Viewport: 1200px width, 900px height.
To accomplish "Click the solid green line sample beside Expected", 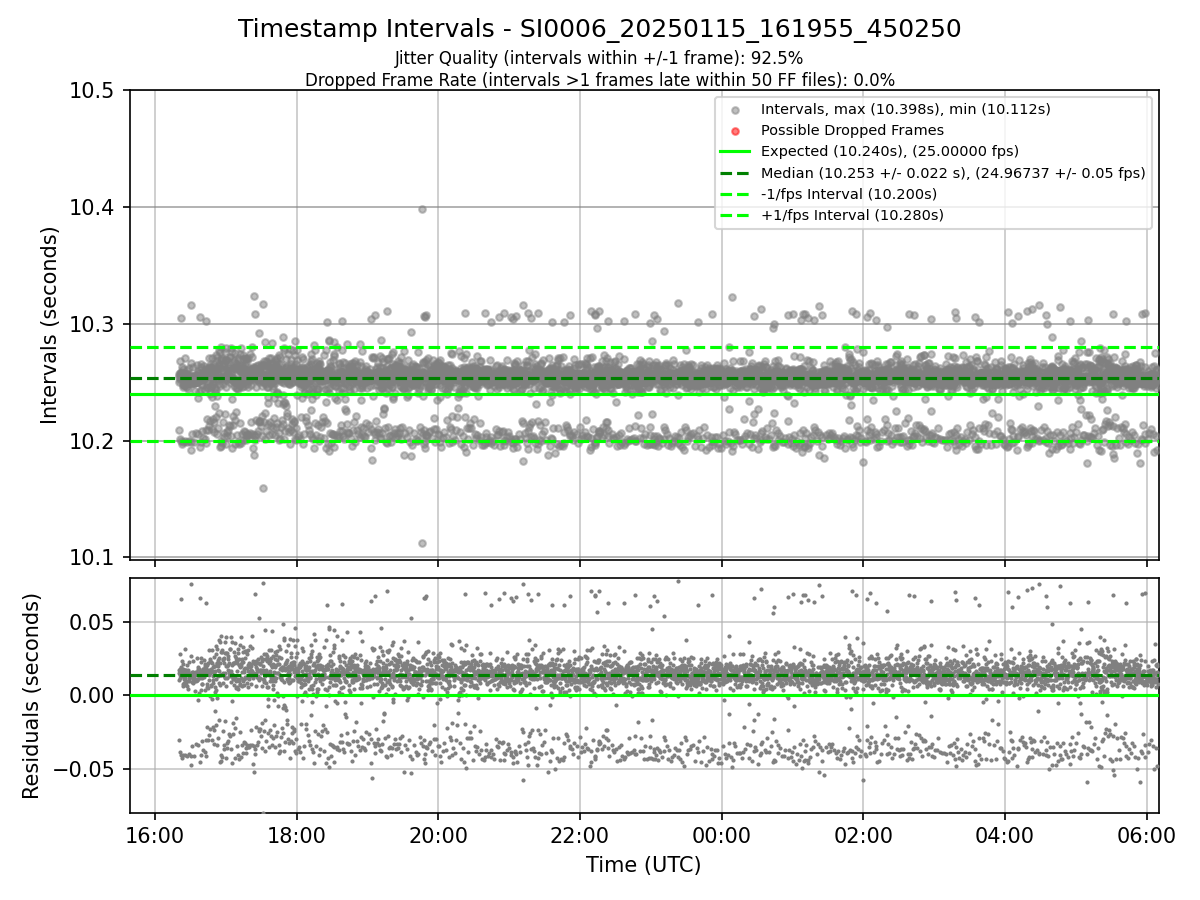I will coord(735,152).
